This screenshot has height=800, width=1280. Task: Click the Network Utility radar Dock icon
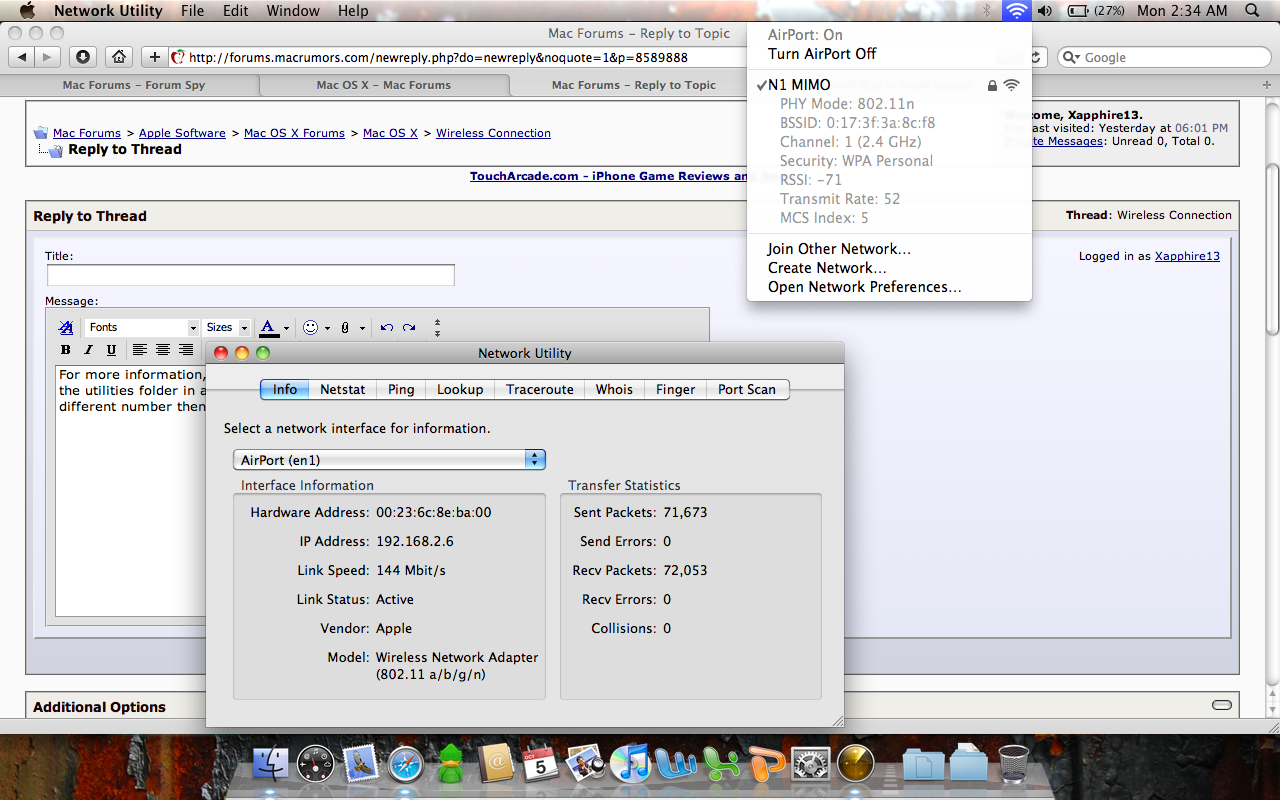(856, 765)
